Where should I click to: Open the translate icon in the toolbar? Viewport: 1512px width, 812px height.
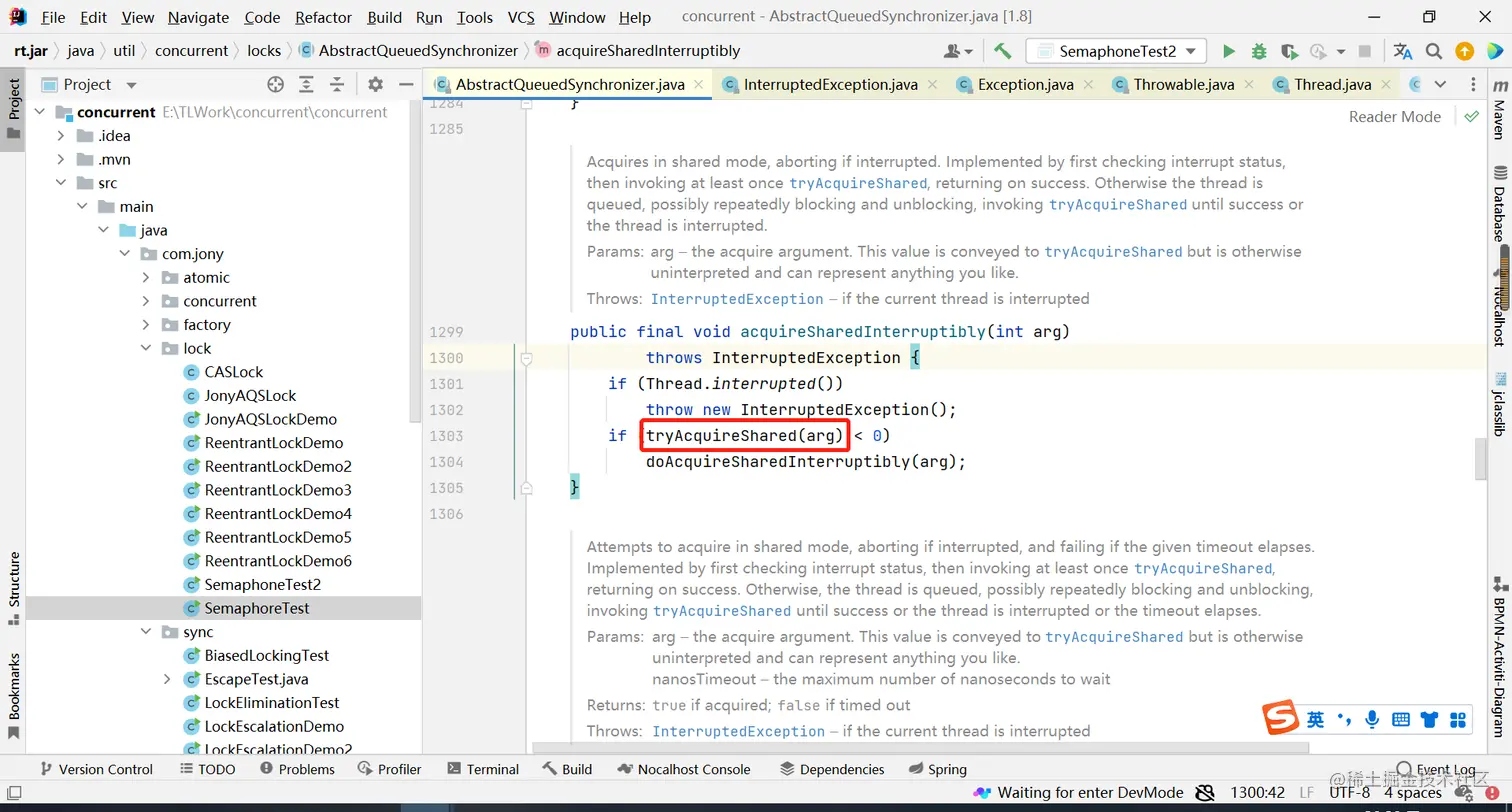click(x=1403, y=51)
